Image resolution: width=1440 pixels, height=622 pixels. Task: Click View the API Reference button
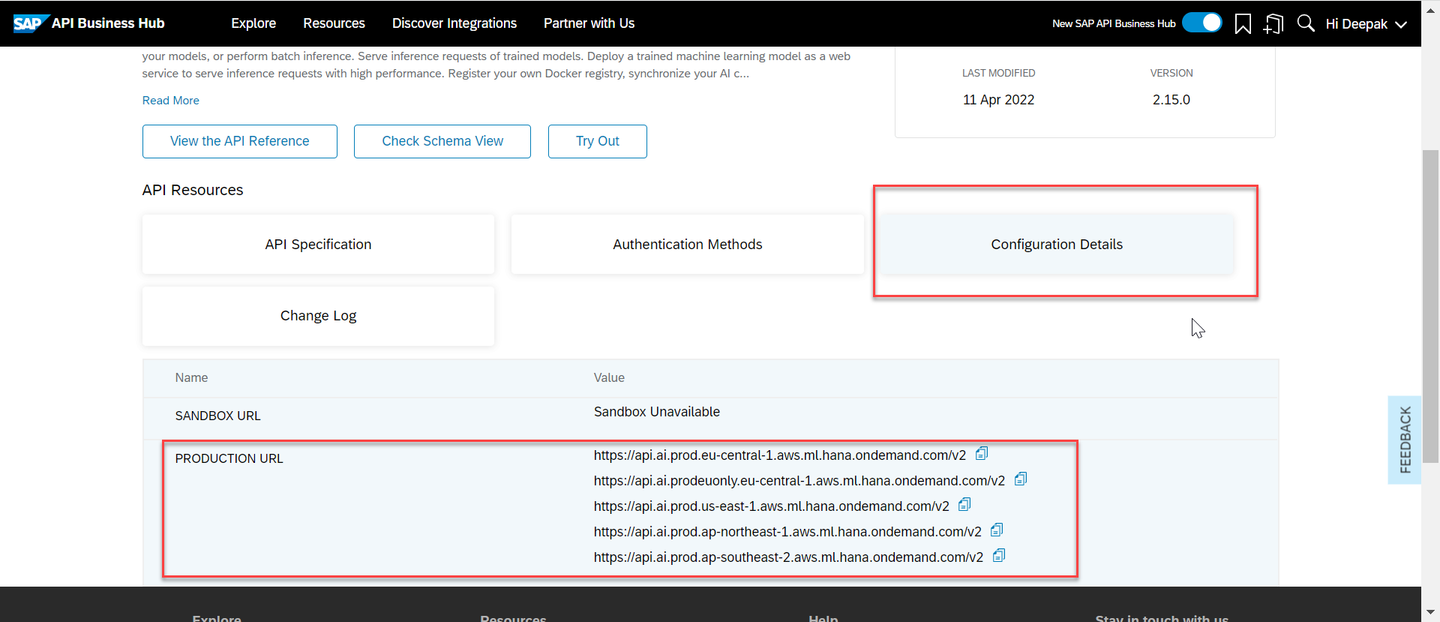tap(240, 141)
